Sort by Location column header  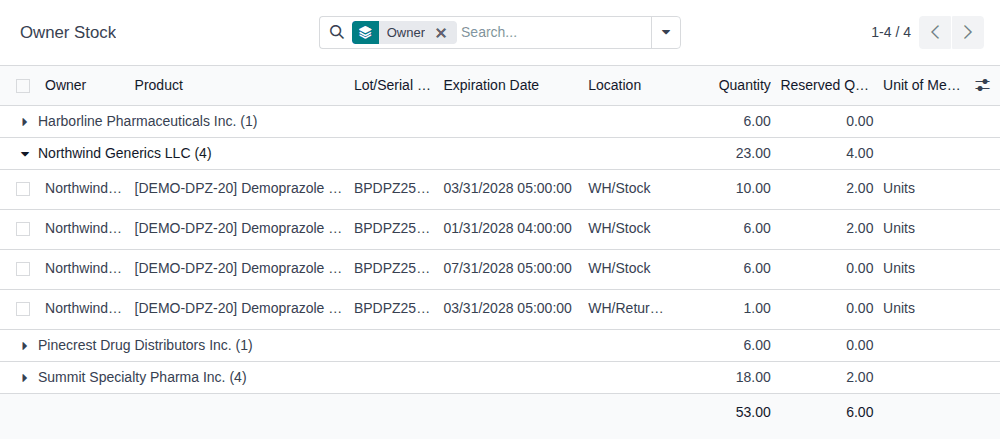coord(615,86)
